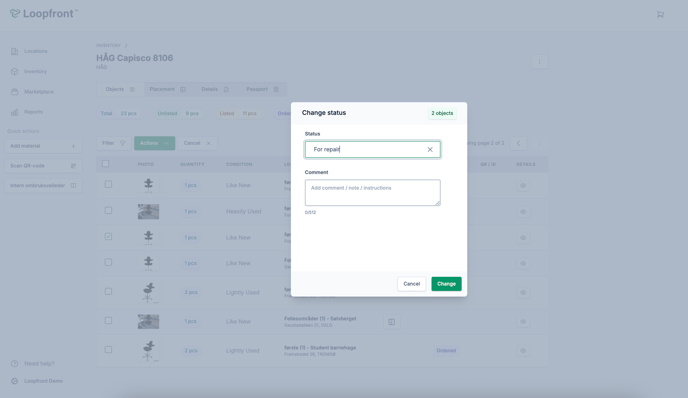Switch to Placement tab
The height and width of the screenshot is (398, 688).
(x=167, y=89)
